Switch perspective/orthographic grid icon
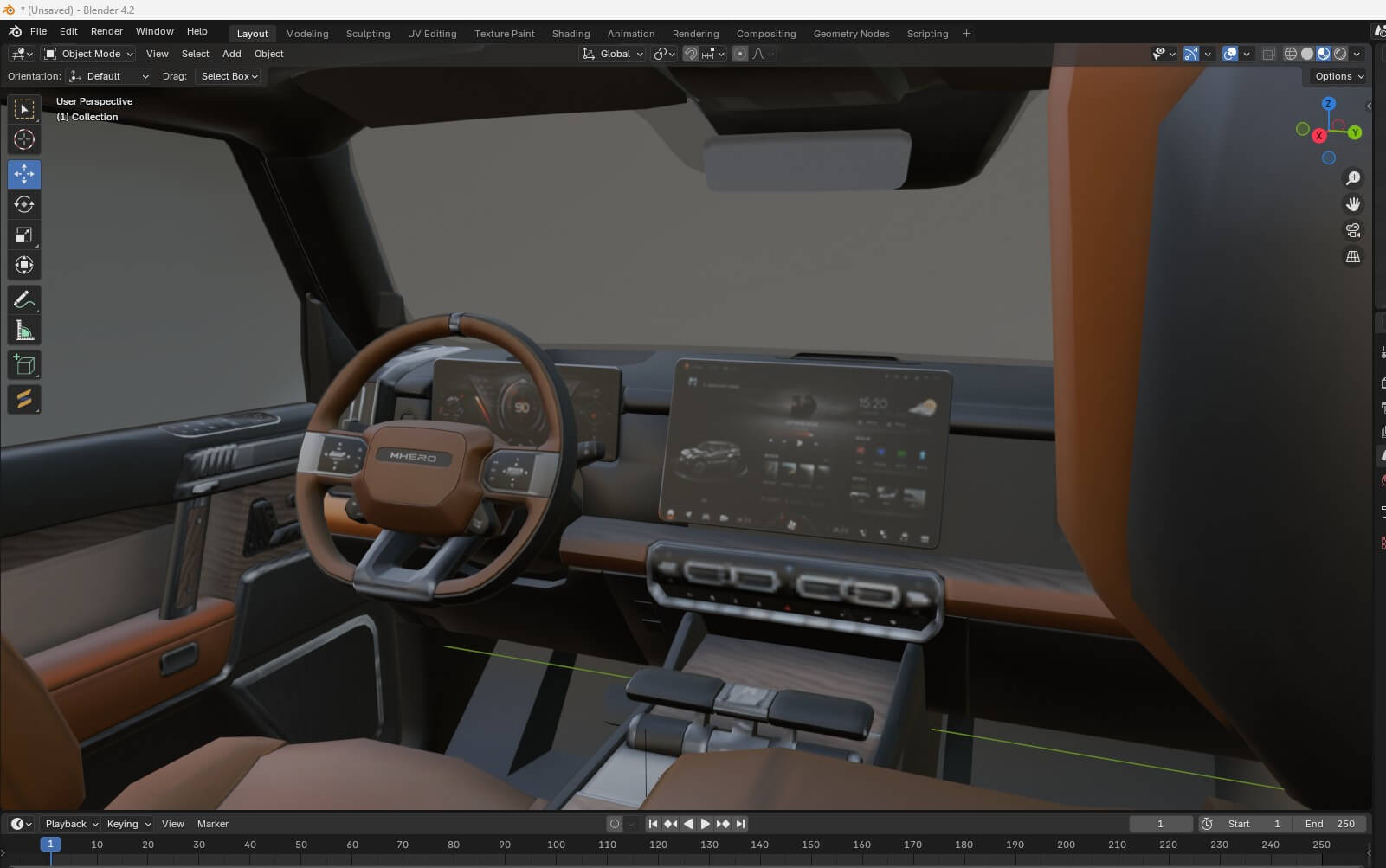Screen dimensions: 1386x868 click(x=1352, y=256)
